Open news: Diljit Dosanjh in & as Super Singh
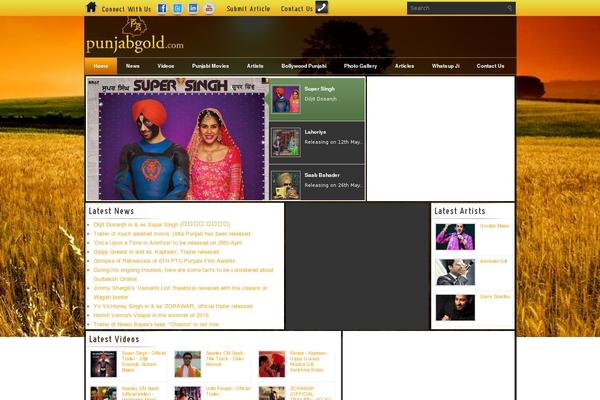This screenshot has width=600, height=400. click(162, 224)
